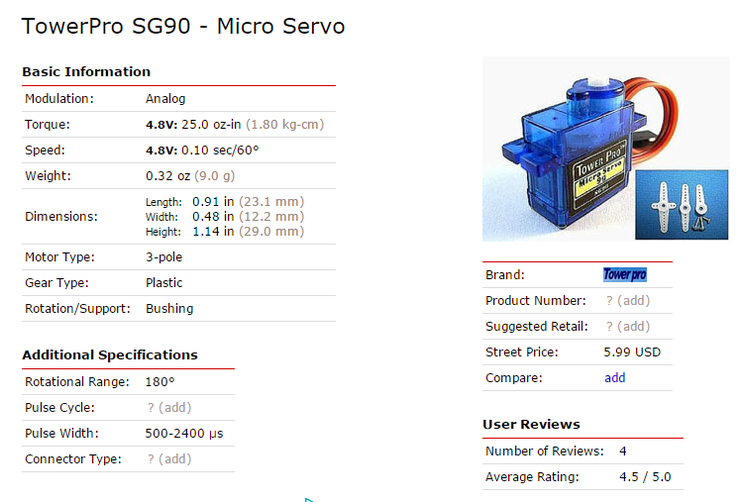Click the height value '1.14 in'
The image size is (740, 502).
213,232
